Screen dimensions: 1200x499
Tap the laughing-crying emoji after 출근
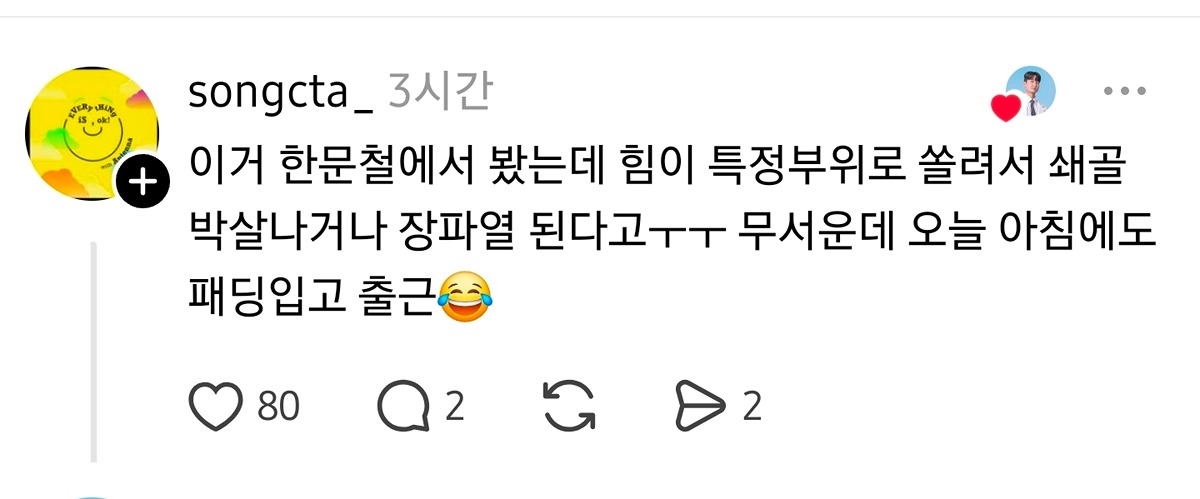(468, 298)
